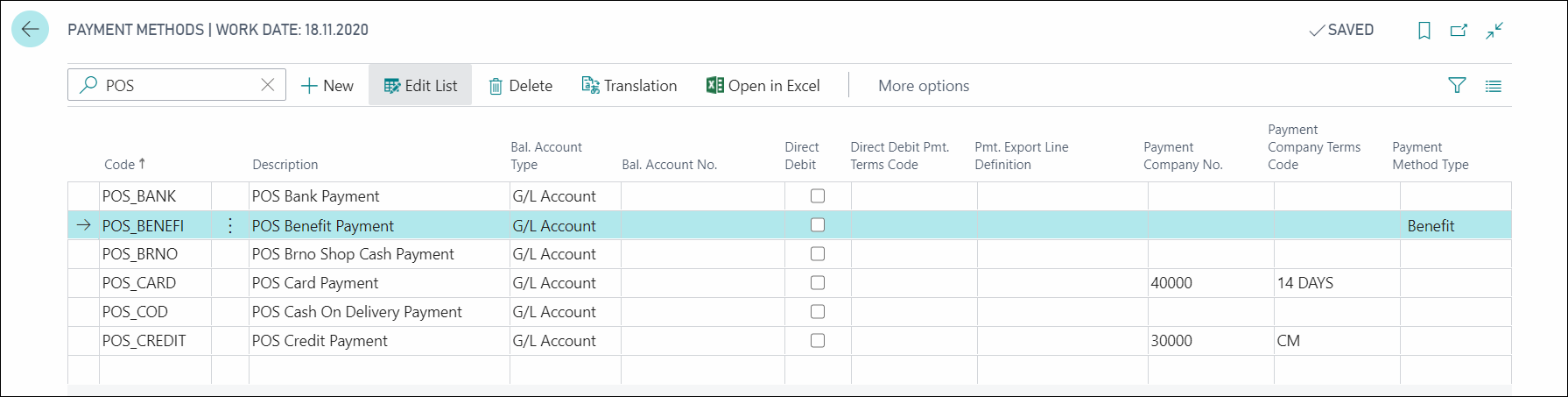Go back with the arrow button
Viewport: 1568px width, 397px height.
point(30,29)
